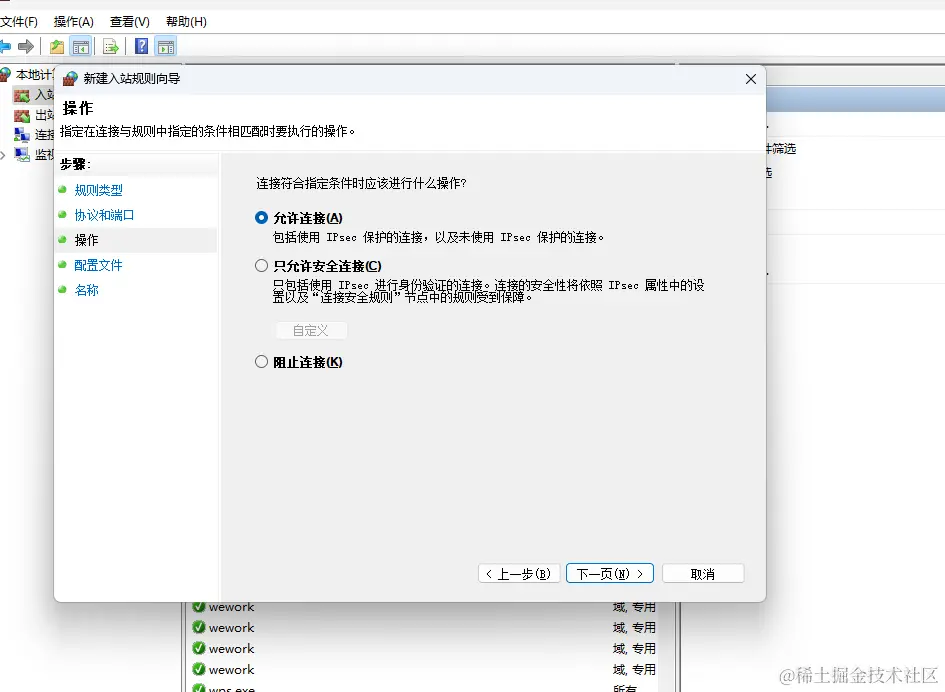The width and height of the screenshot is (945, 692).
Task: Select the 操作 step in the steps list
Action: pos(86,240)
